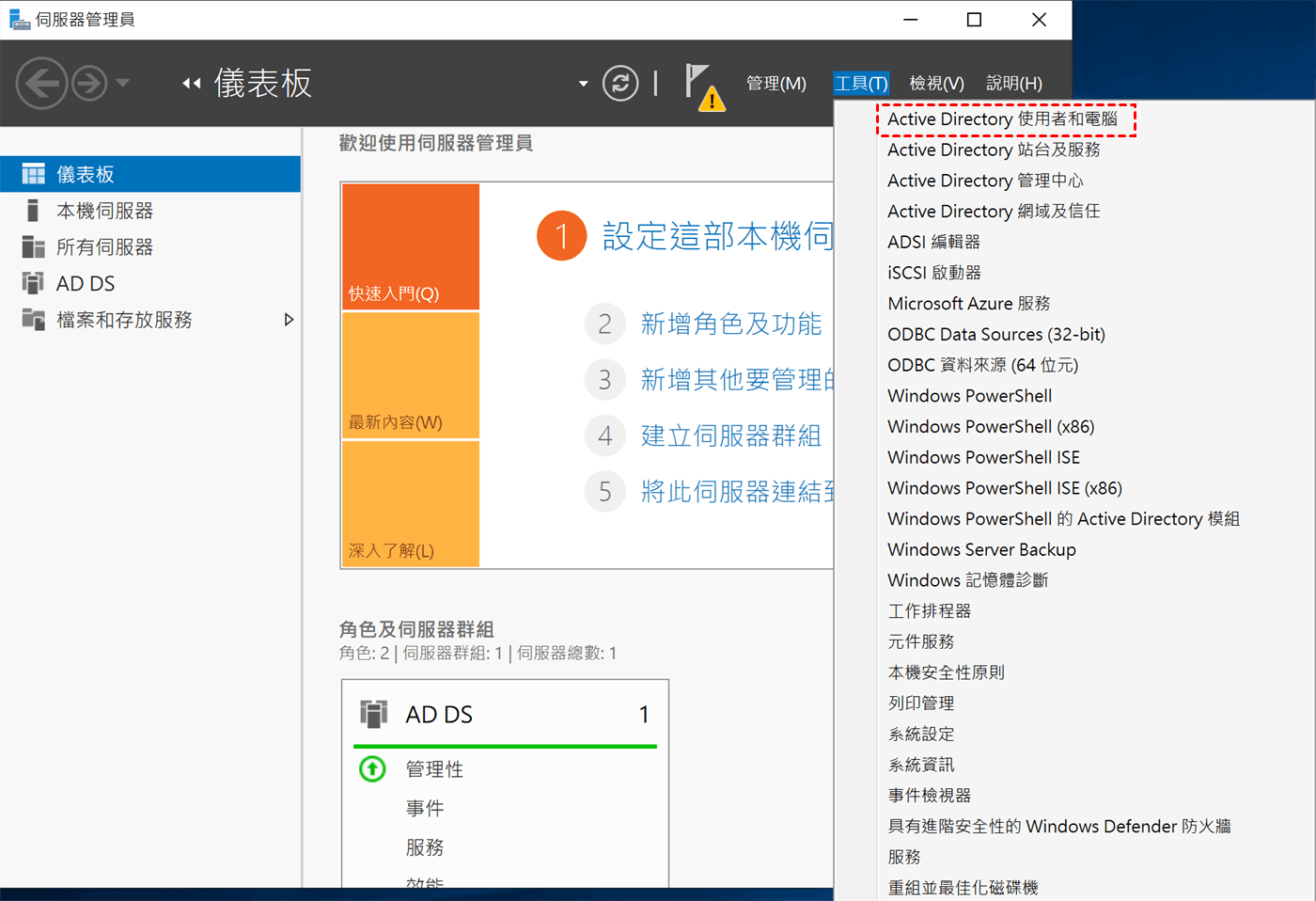Image resolution: width=1316 pixels, height=901 pixels.
Task: Launch Windows PowerShell ISE from the menu
Action: pyautogui.click(x=983, y=458)
